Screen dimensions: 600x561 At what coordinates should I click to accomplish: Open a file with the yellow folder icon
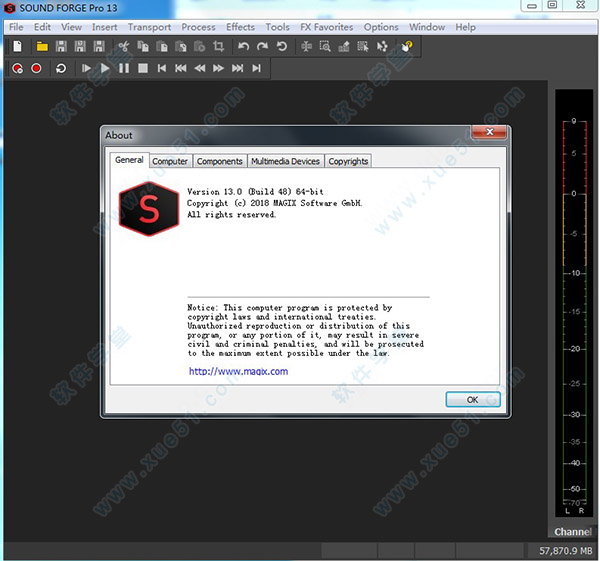(x=42, y=47)
